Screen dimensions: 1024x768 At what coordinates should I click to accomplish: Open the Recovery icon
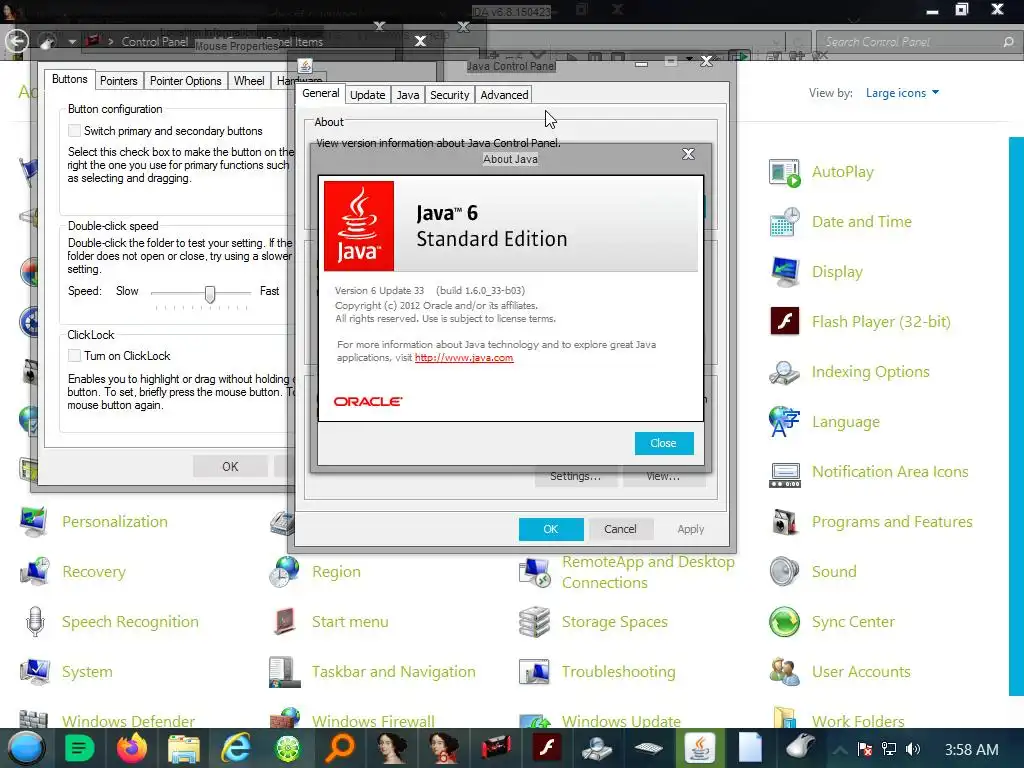tap(33, 571)
